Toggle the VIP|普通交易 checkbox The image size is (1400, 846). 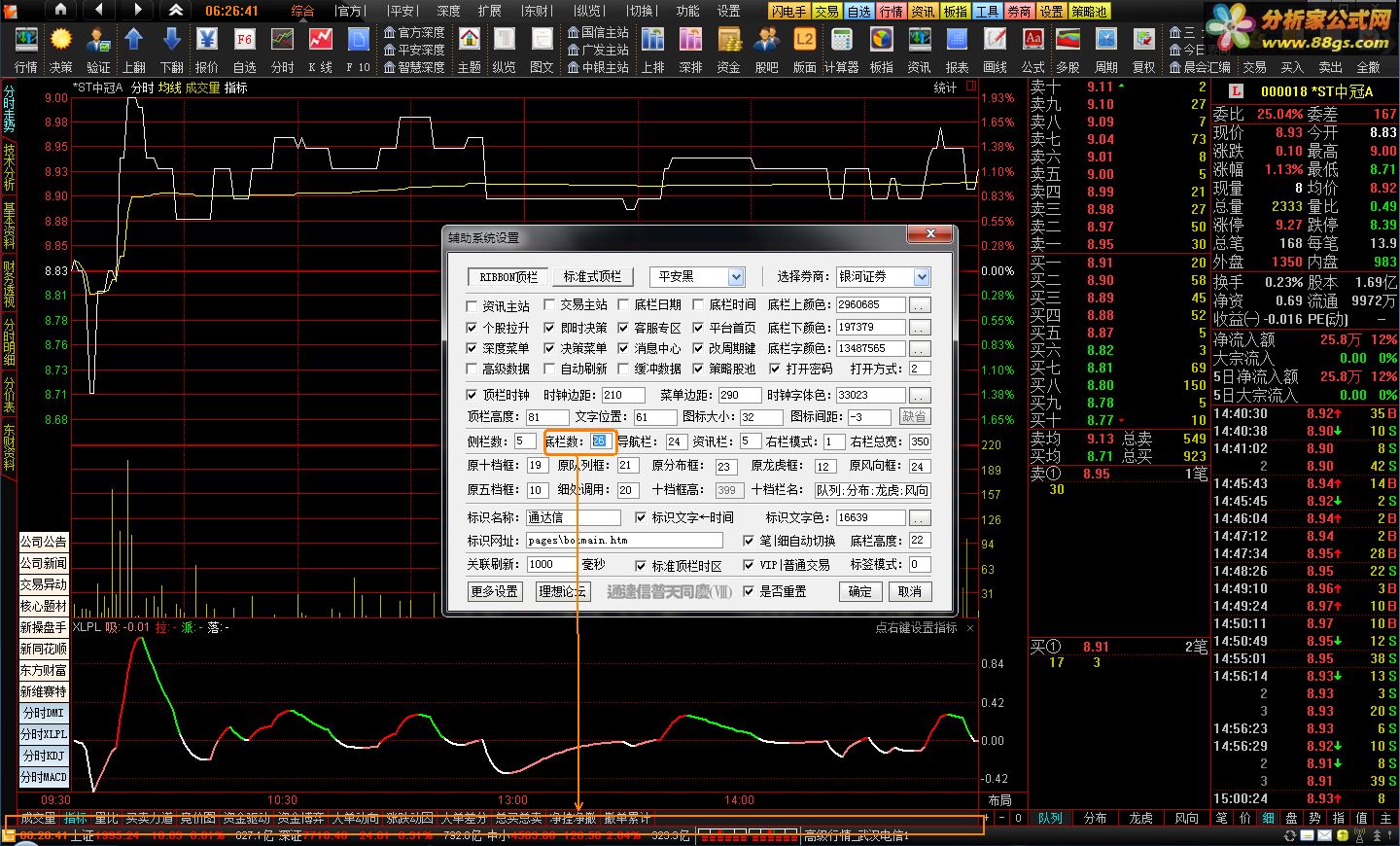point(749,565)
